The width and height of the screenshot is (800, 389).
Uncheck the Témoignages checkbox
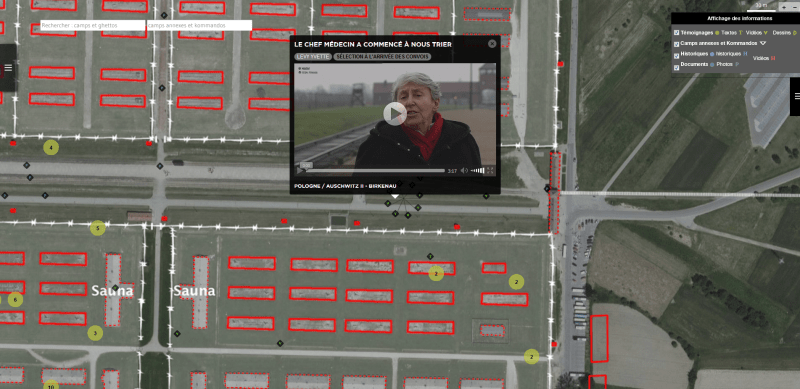(x=677, y=33)
